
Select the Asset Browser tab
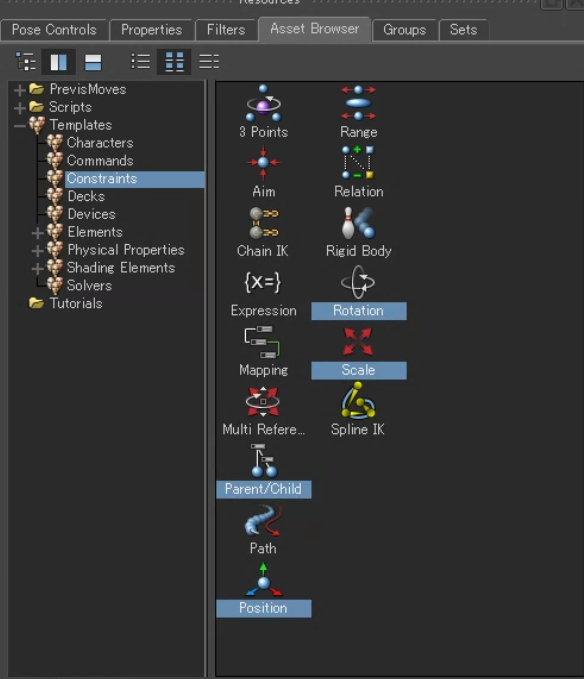click(x=315, y=29)
